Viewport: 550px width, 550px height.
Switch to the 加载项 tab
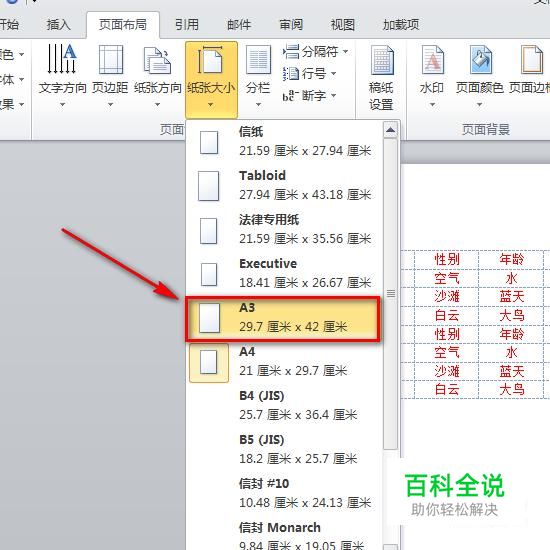(401, 25)
